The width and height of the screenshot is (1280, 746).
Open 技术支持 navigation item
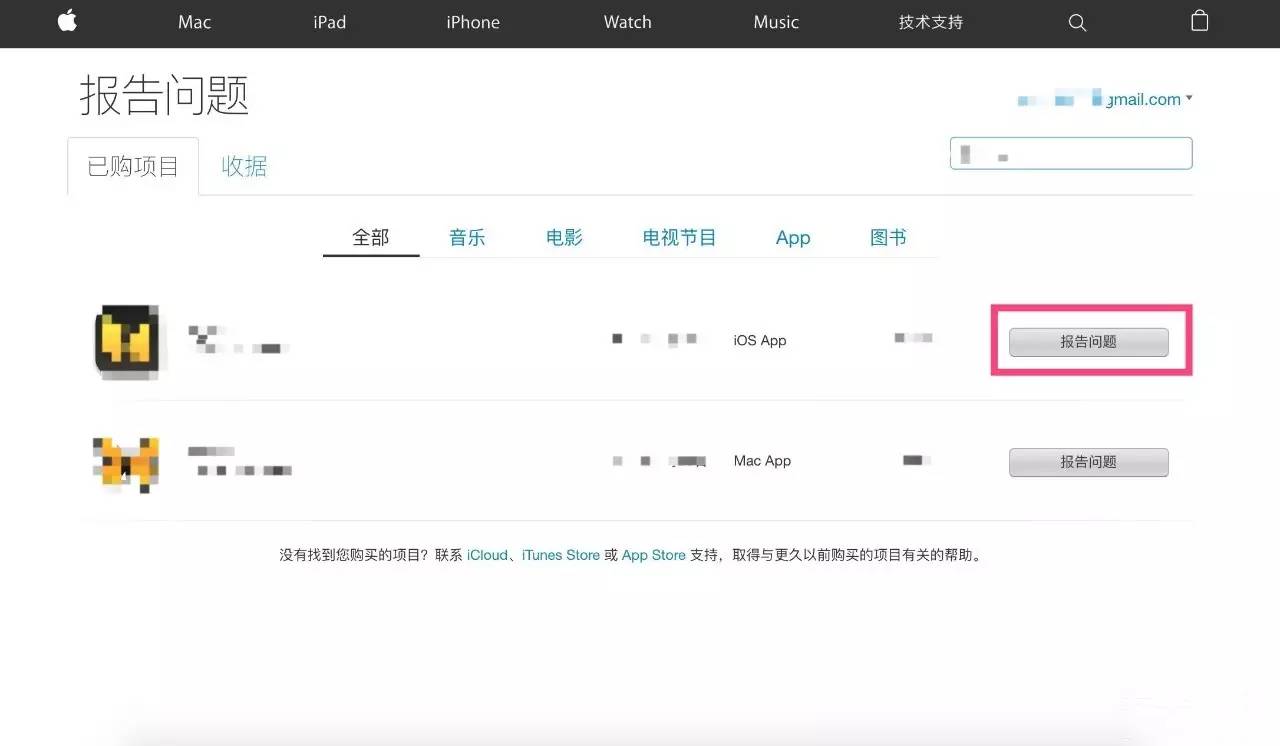click(930, 22)
